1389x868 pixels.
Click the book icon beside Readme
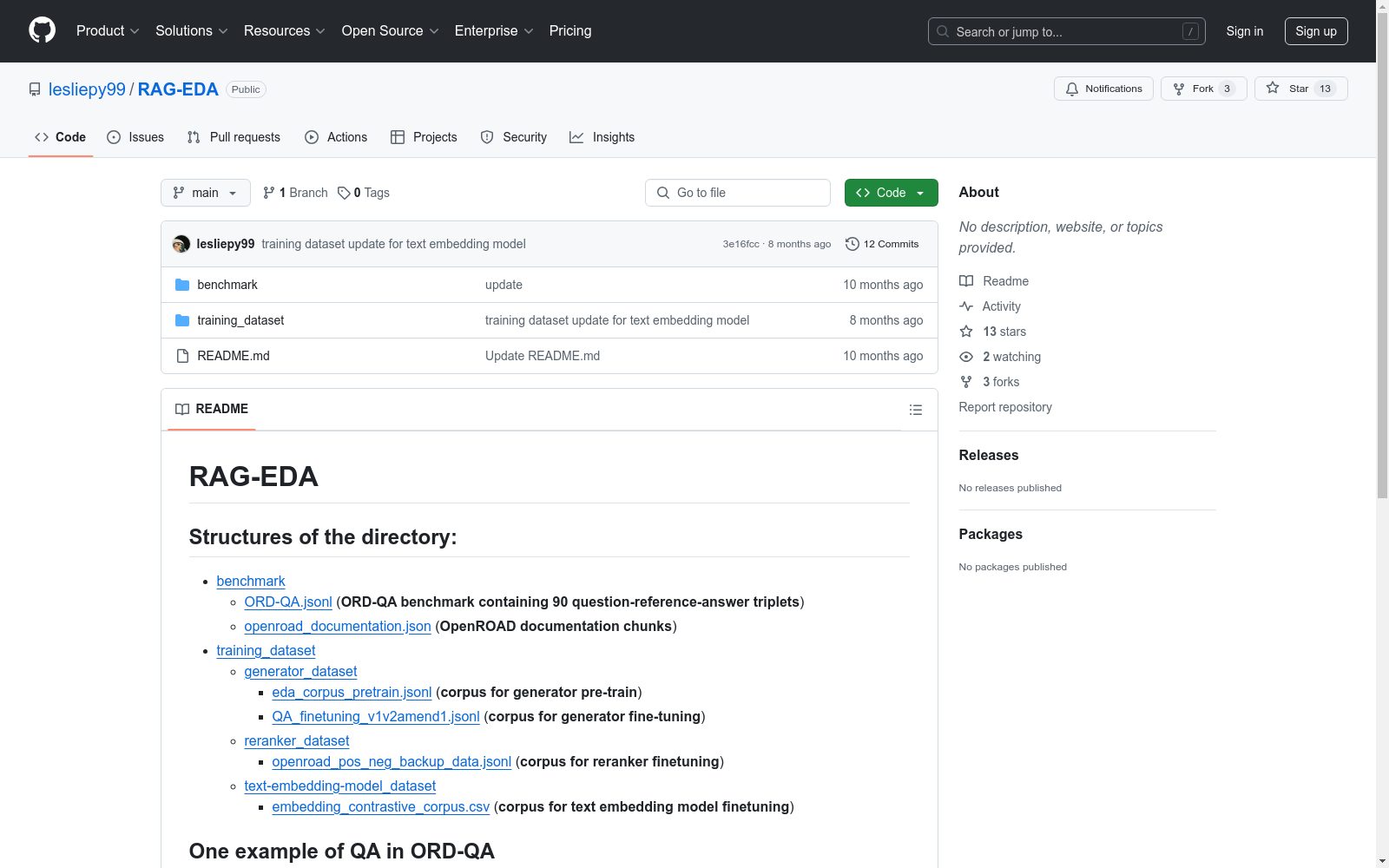tap(966, 281)
